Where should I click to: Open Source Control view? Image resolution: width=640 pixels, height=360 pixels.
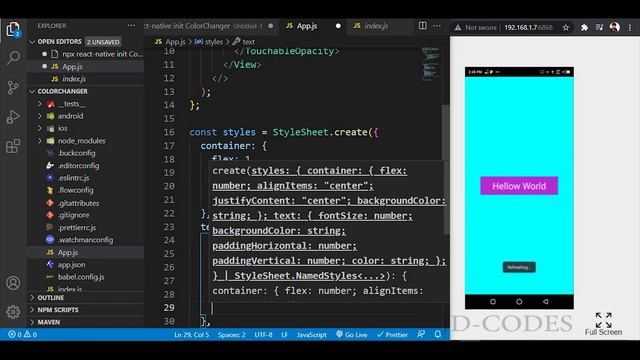[13, 87]
